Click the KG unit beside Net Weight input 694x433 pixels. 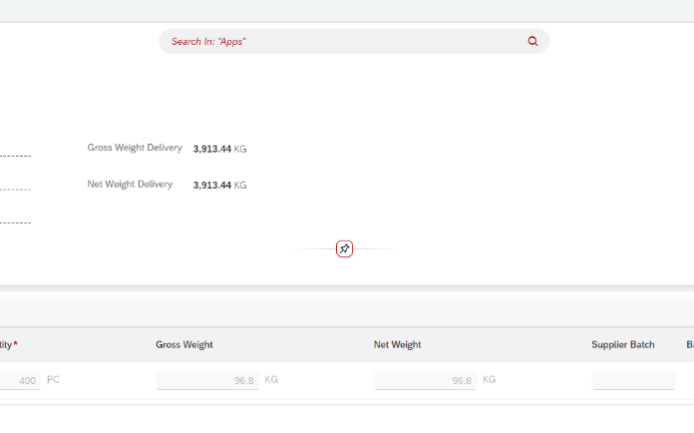click(489, 380)
